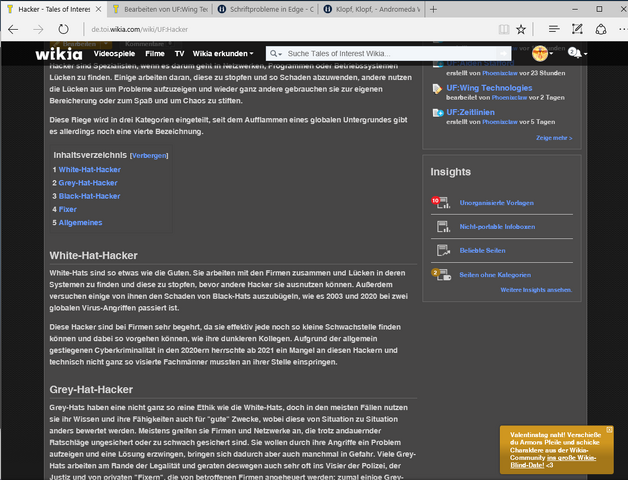Hide the Inhaltsverzeichnis via Verbergen
This screenshot has height=480, width=628.
(149, 155)
